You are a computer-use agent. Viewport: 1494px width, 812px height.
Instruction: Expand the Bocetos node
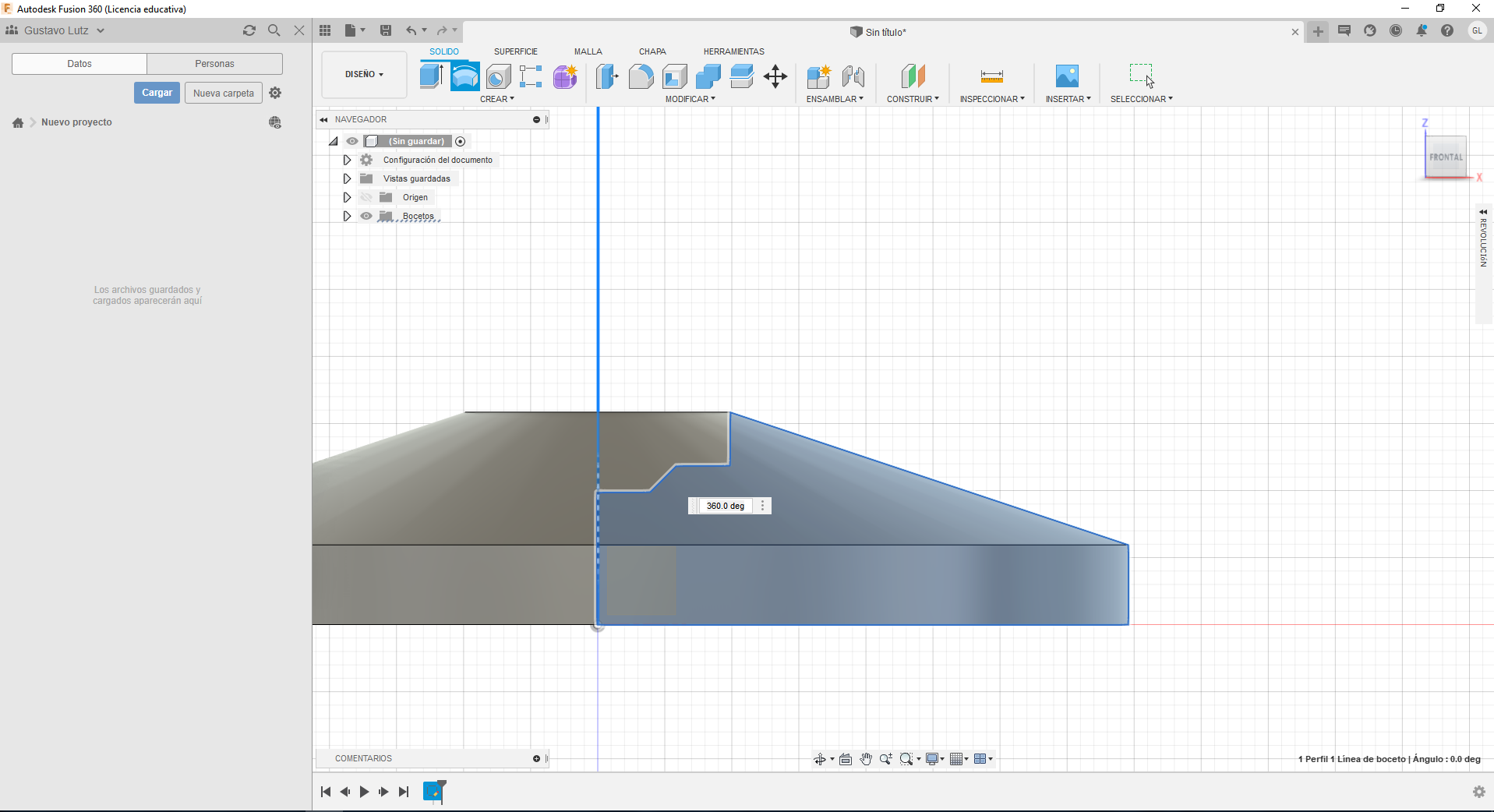point(348,216)
